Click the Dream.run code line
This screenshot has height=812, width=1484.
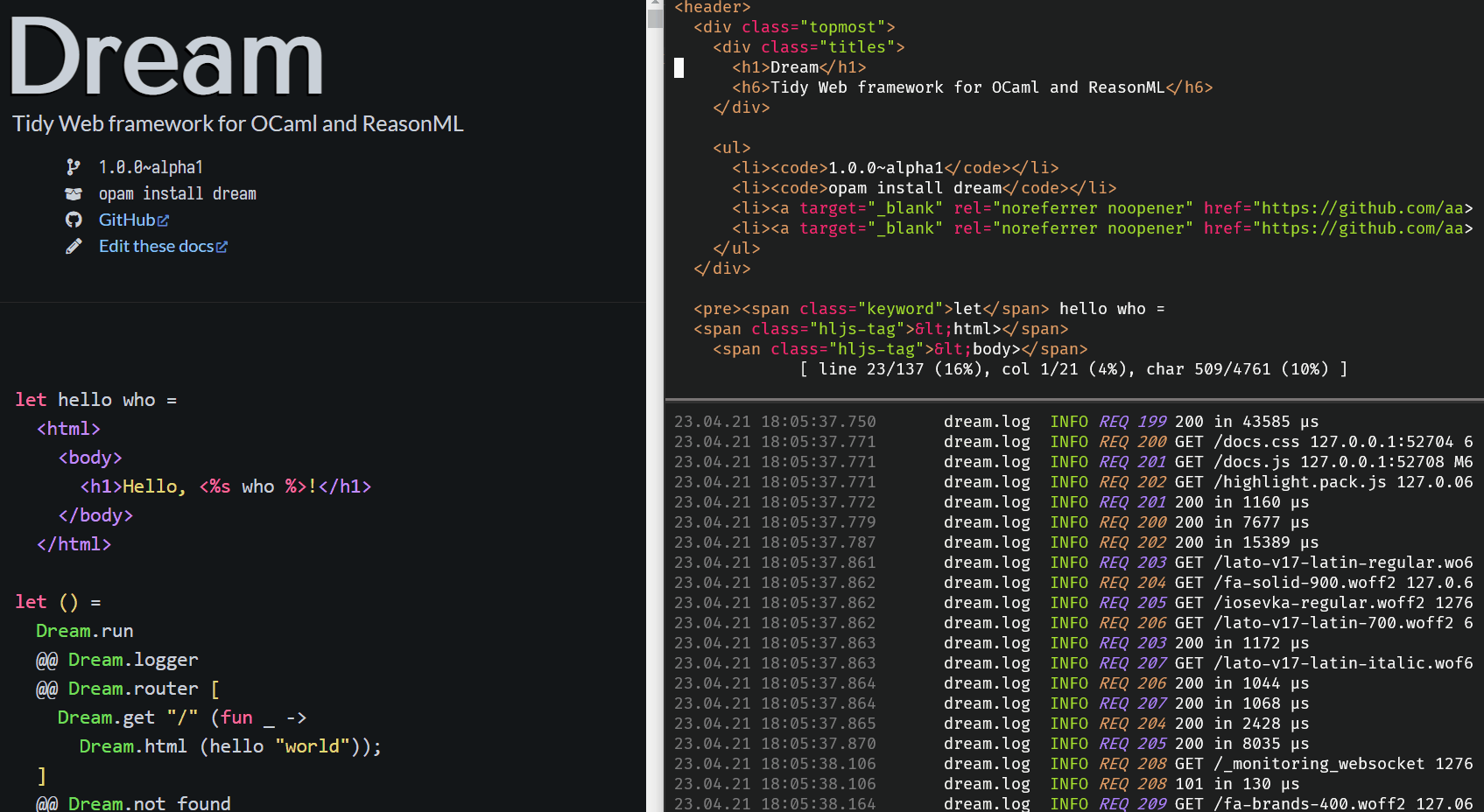(x=85, y=631)
